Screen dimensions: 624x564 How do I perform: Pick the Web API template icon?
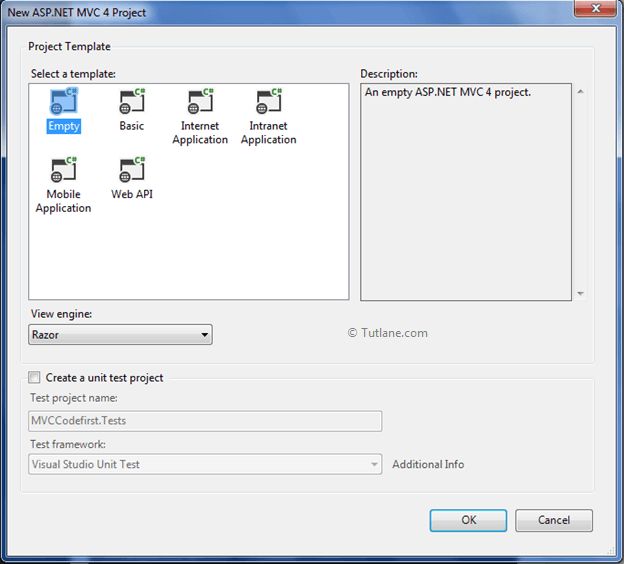point(132,170)
